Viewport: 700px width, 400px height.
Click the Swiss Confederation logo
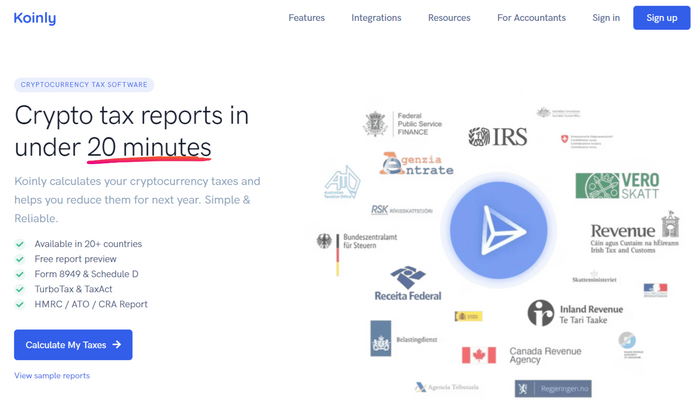pyautogui.click(x=587, y=141)
